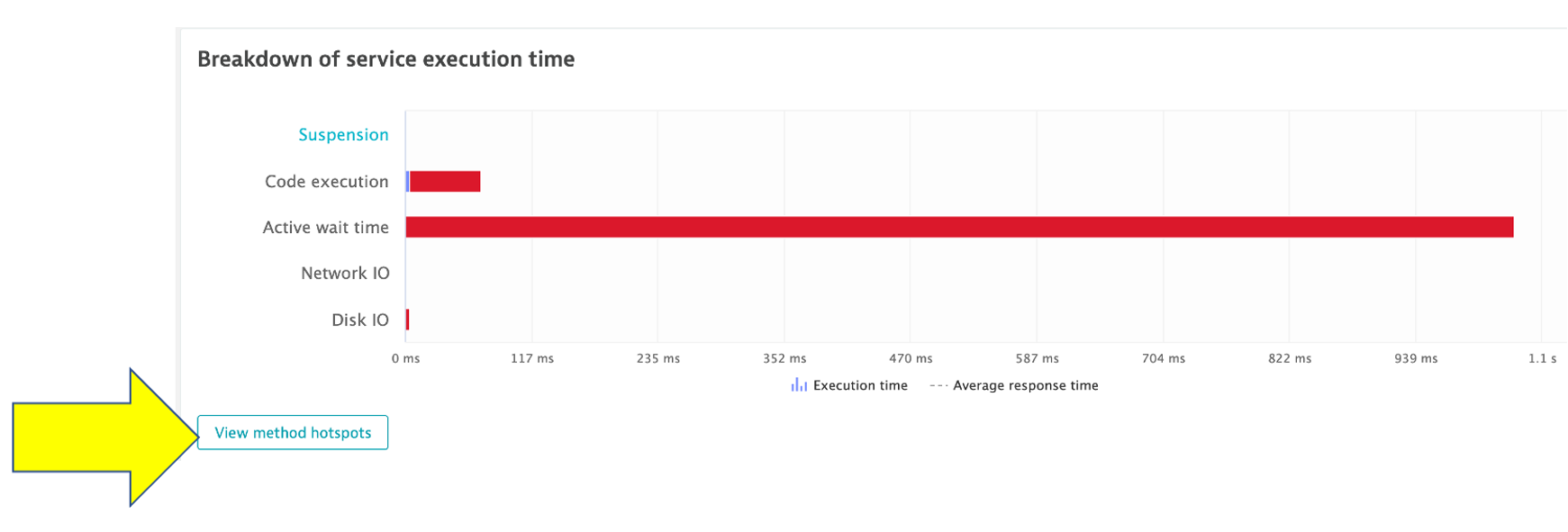Click the Active wait time row label

(325, 228)
